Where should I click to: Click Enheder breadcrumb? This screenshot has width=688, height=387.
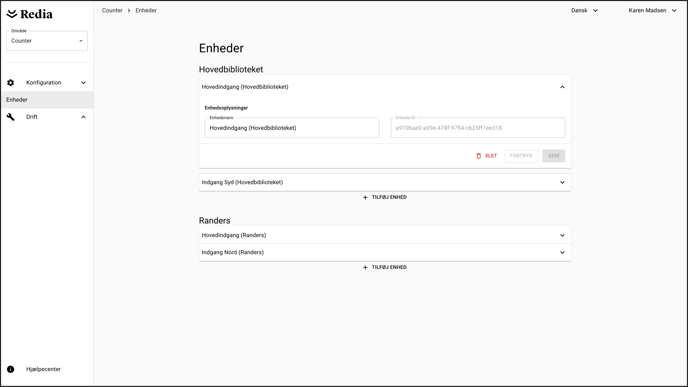(146, 11)
